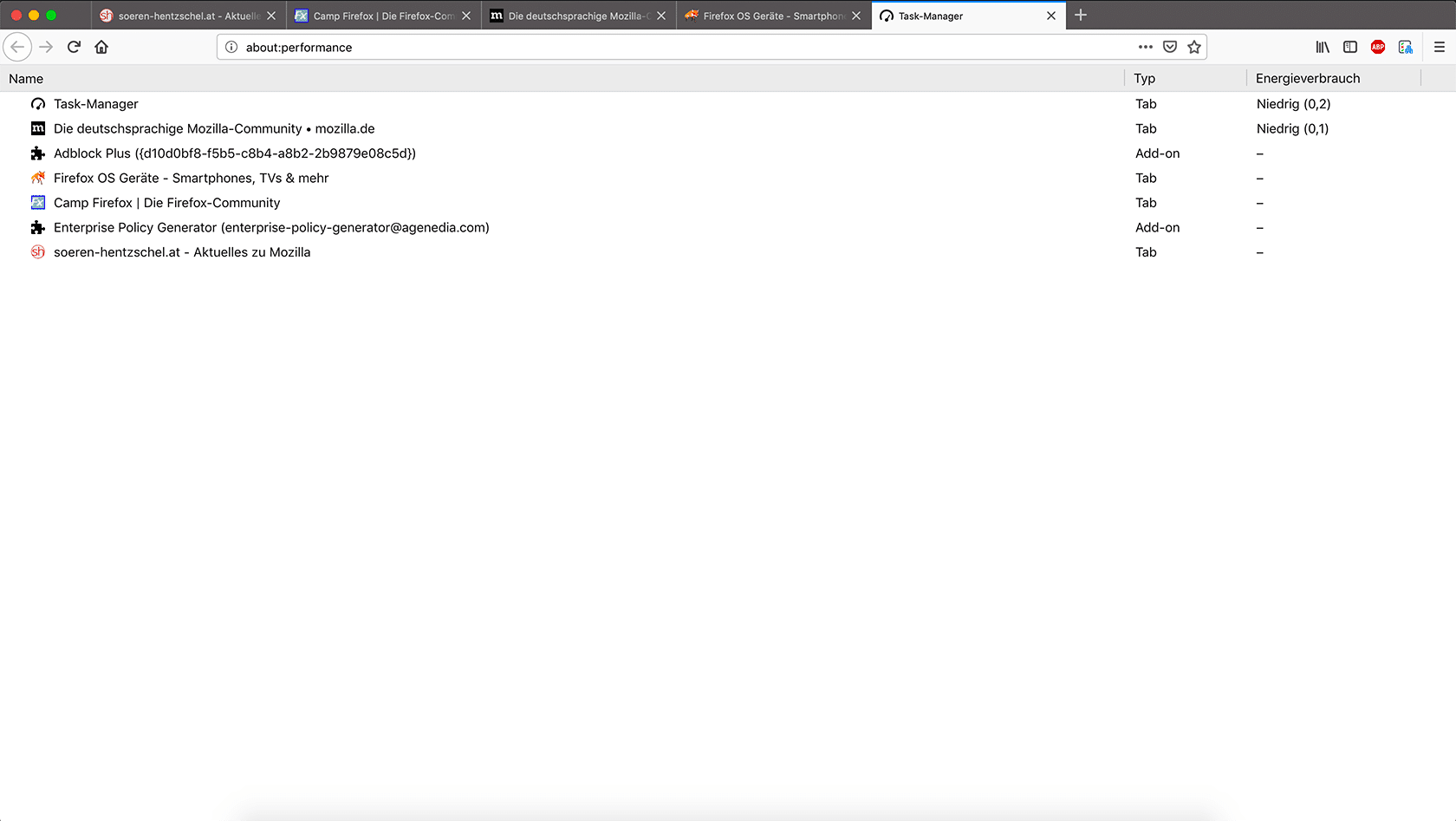This screenshot has width=1456, height=821.
Task: Select Adblock Plus add-on row
Action: pos(234,153)
